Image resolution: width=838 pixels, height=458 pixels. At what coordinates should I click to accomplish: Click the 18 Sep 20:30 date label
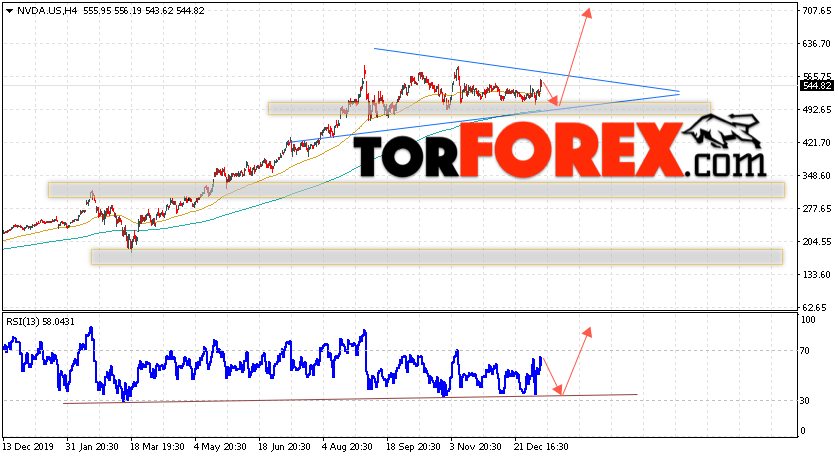click(x=413, y=447)
